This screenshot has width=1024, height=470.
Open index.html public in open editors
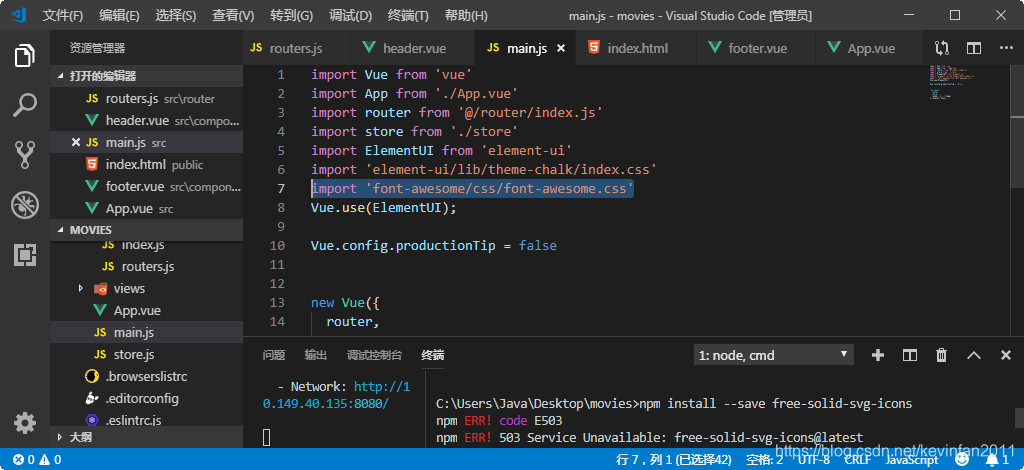coord(146,164)
